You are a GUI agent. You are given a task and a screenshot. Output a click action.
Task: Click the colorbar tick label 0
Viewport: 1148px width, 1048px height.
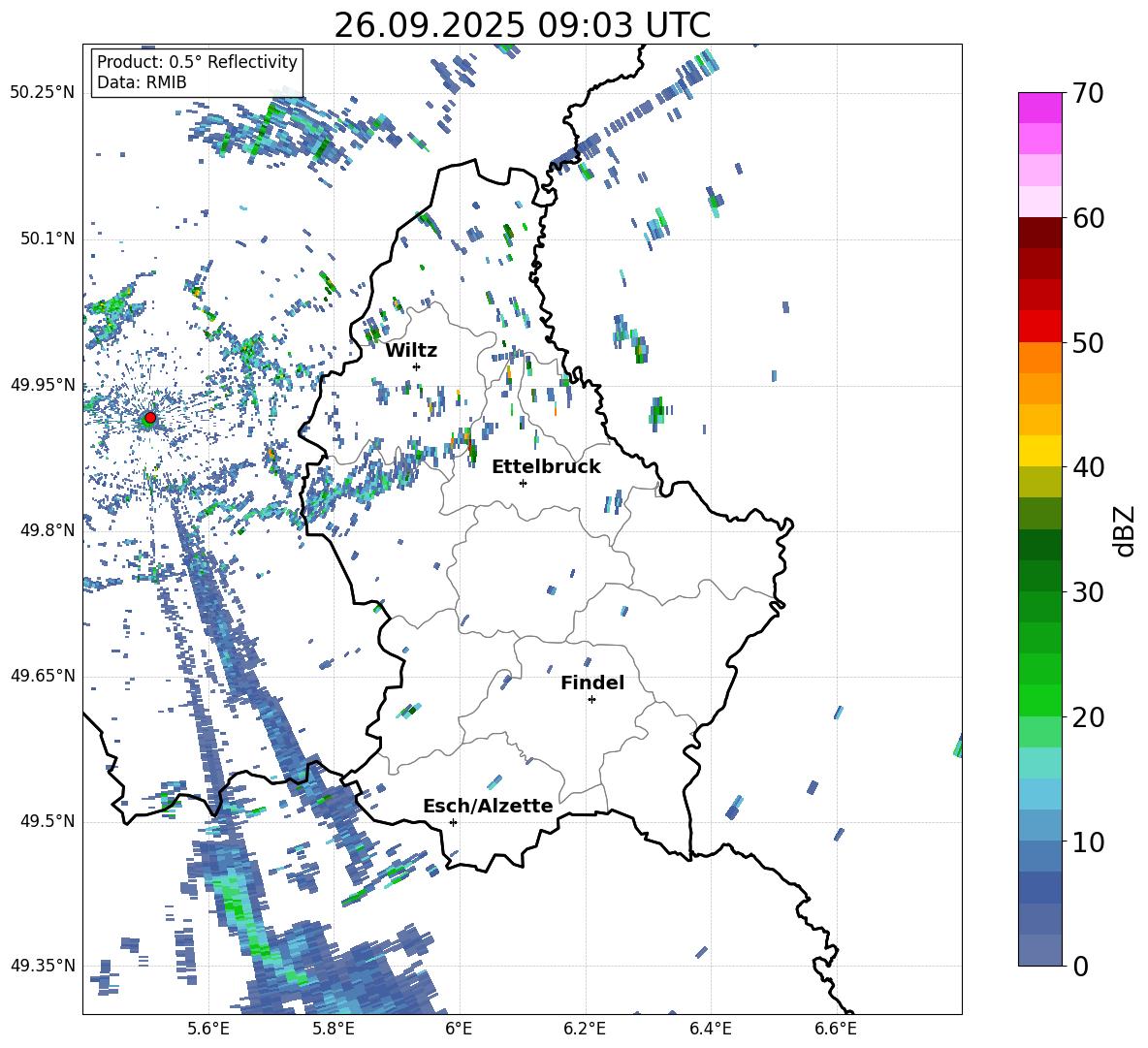(x=1080, y=967)
